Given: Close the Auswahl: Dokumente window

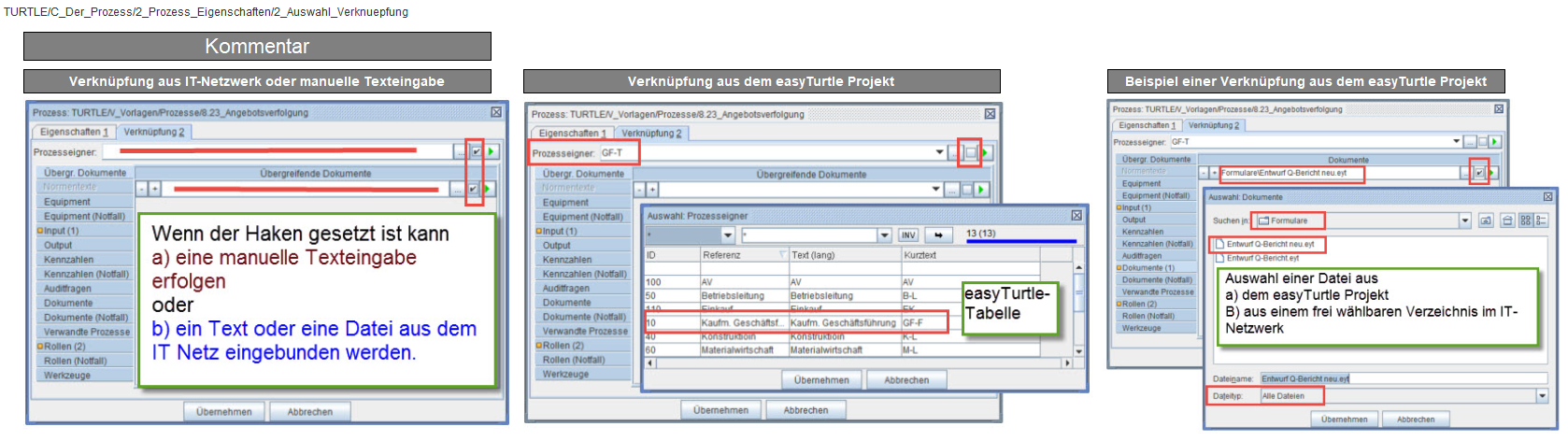Looking at the screenshot, I should (1547, 197).
